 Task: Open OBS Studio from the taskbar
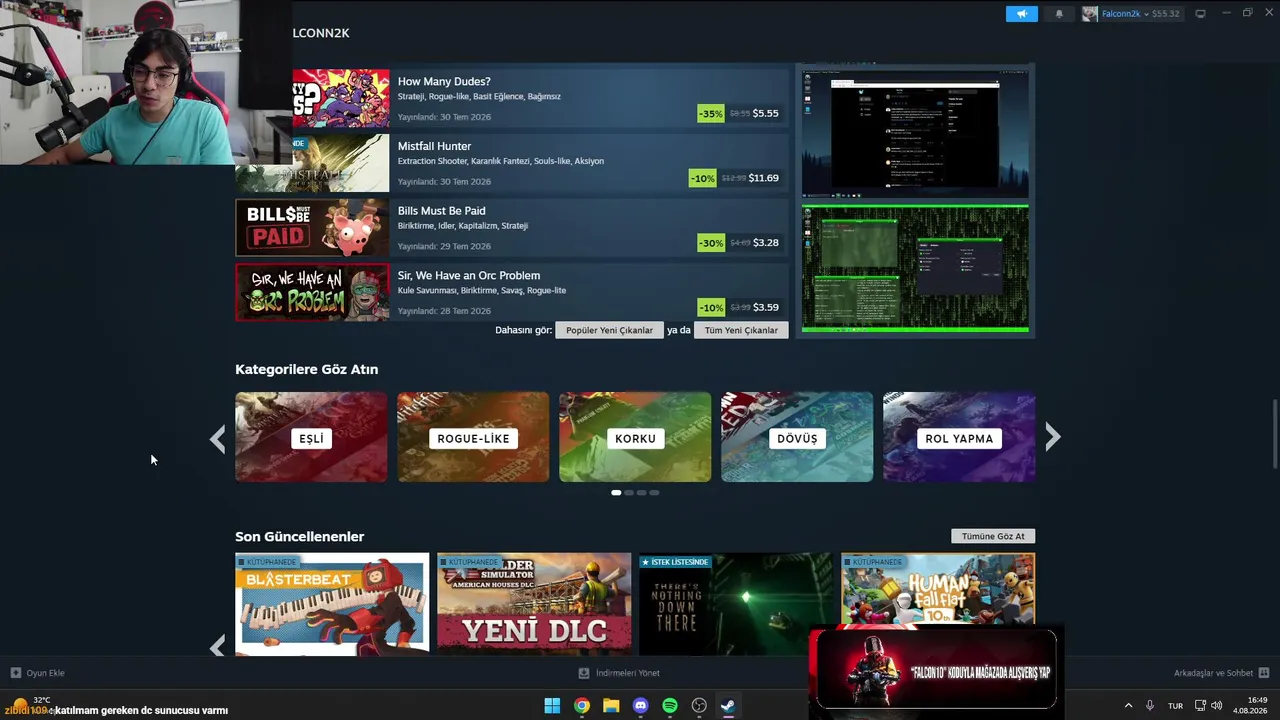pyautogui.click(x=699, y=706)
